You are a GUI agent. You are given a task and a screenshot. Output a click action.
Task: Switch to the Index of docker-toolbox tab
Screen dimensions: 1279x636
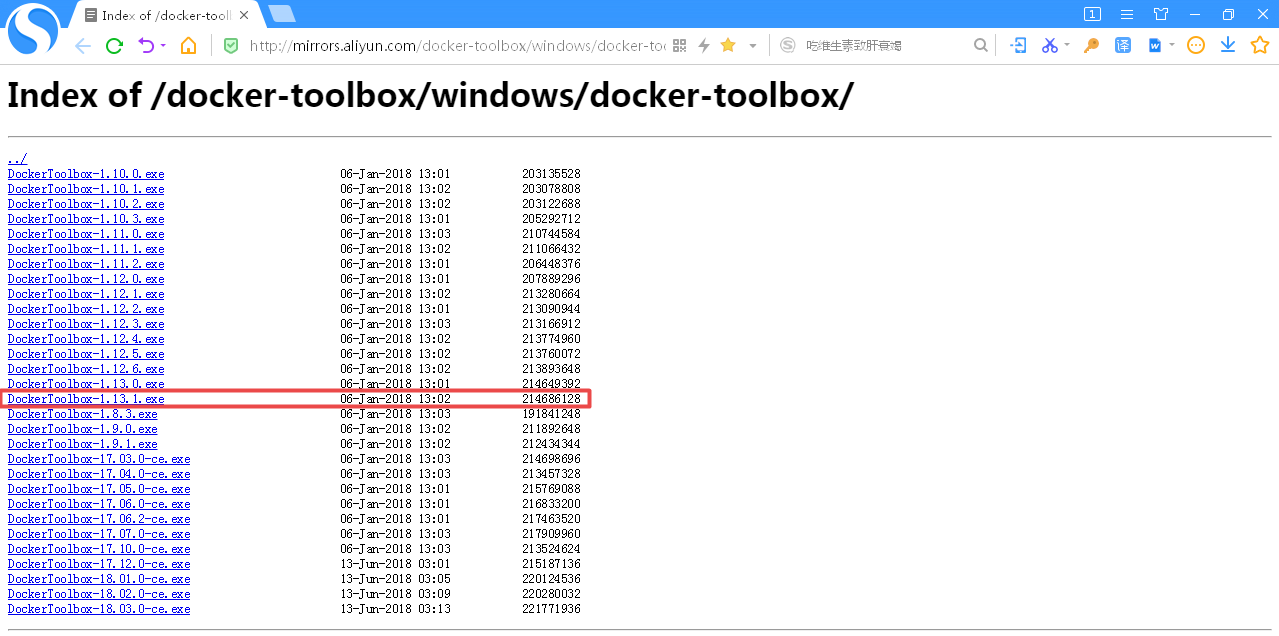pos(160,14)
